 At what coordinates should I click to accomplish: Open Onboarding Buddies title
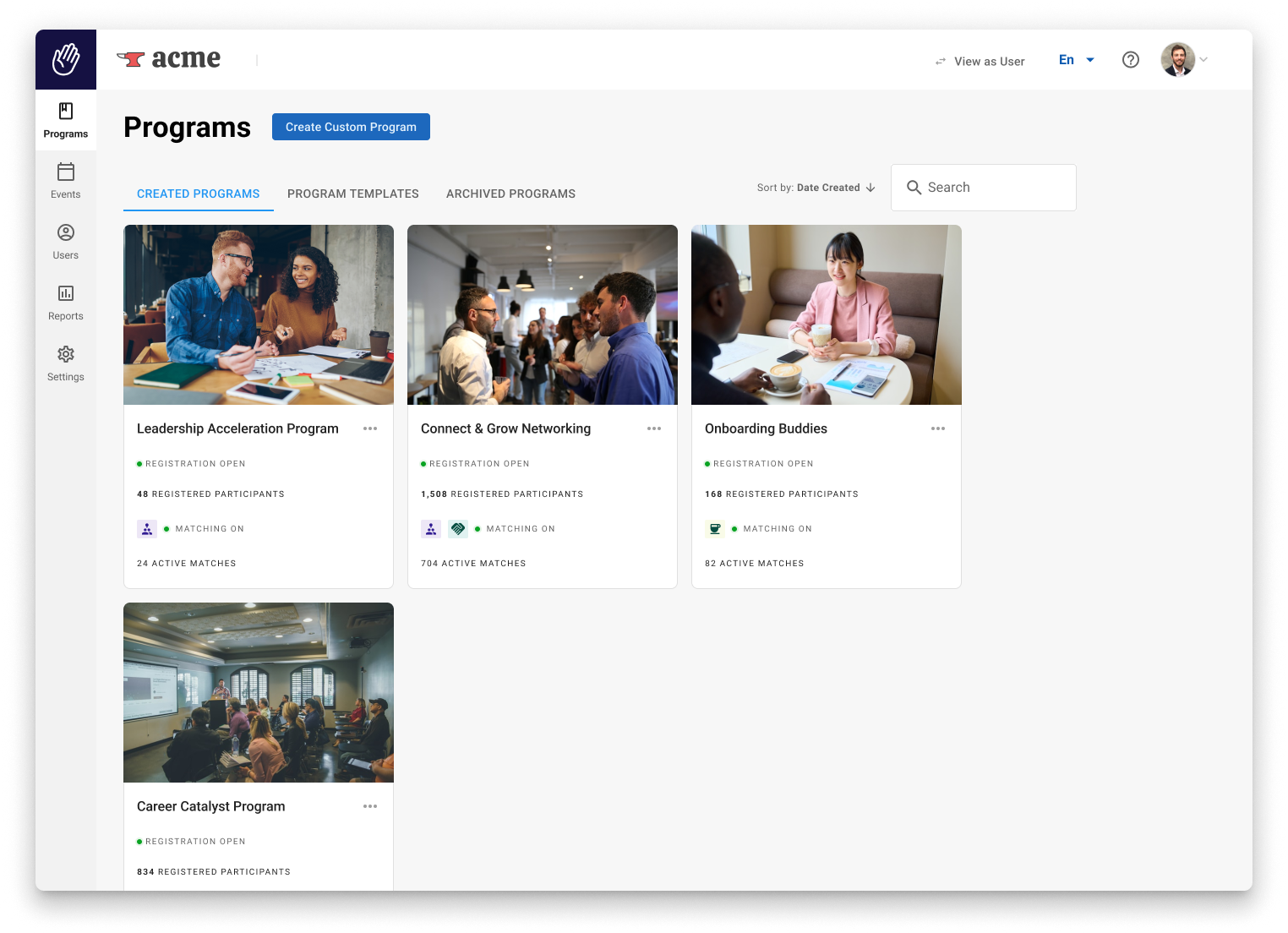[766, 428]
